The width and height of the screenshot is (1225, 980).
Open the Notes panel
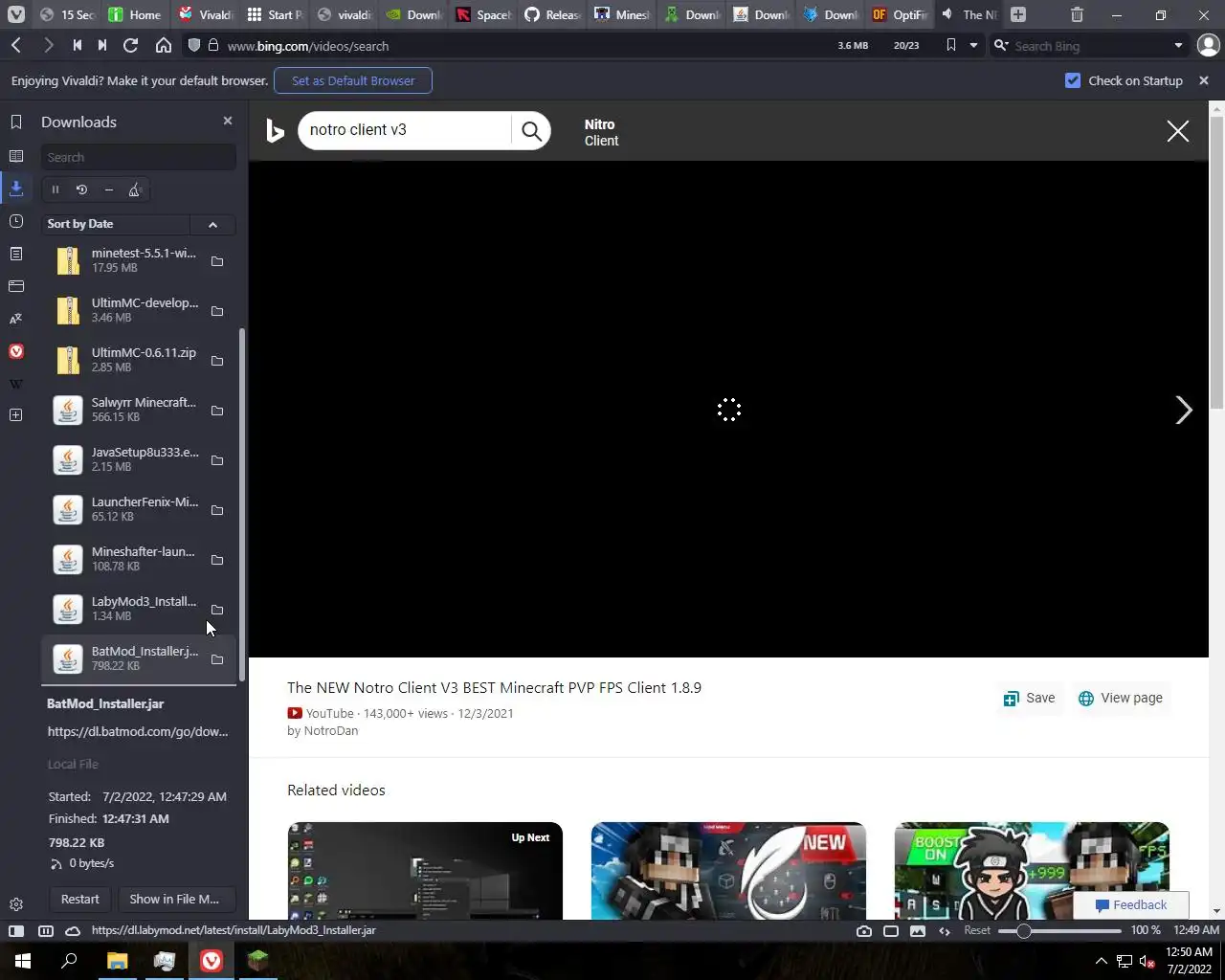coord(16,254)
